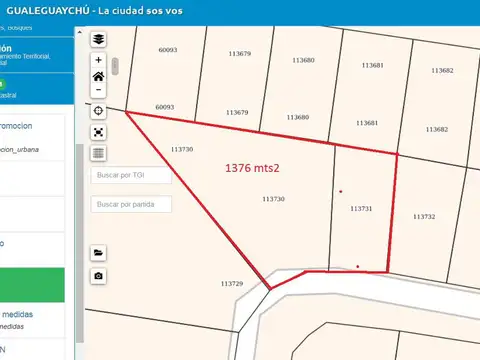Open the romocion sidebar entry

pos(16,126)
